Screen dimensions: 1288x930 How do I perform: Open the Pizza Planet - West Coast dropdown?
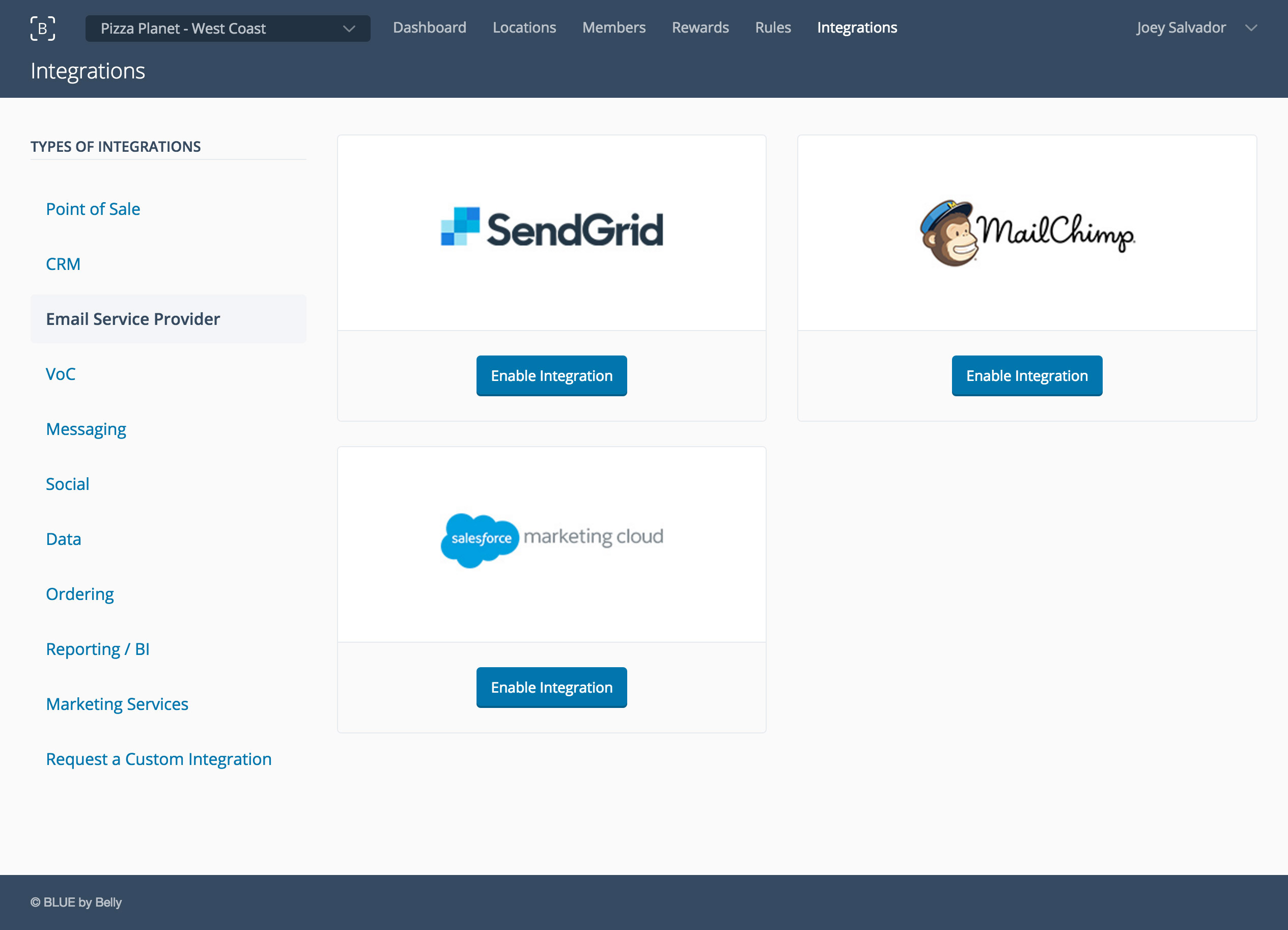pos(228,29)
